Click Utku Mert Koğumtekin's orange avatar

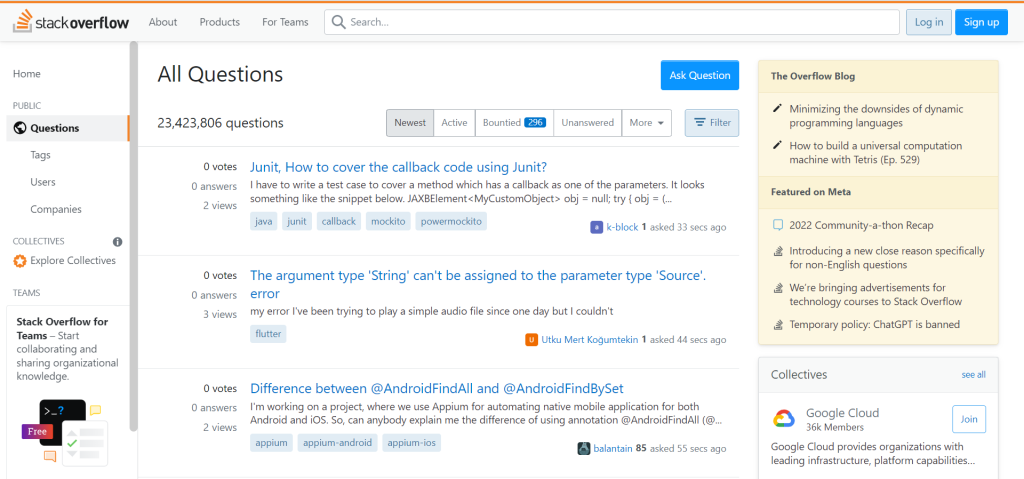pyautogui.click(x=531, y=340)
